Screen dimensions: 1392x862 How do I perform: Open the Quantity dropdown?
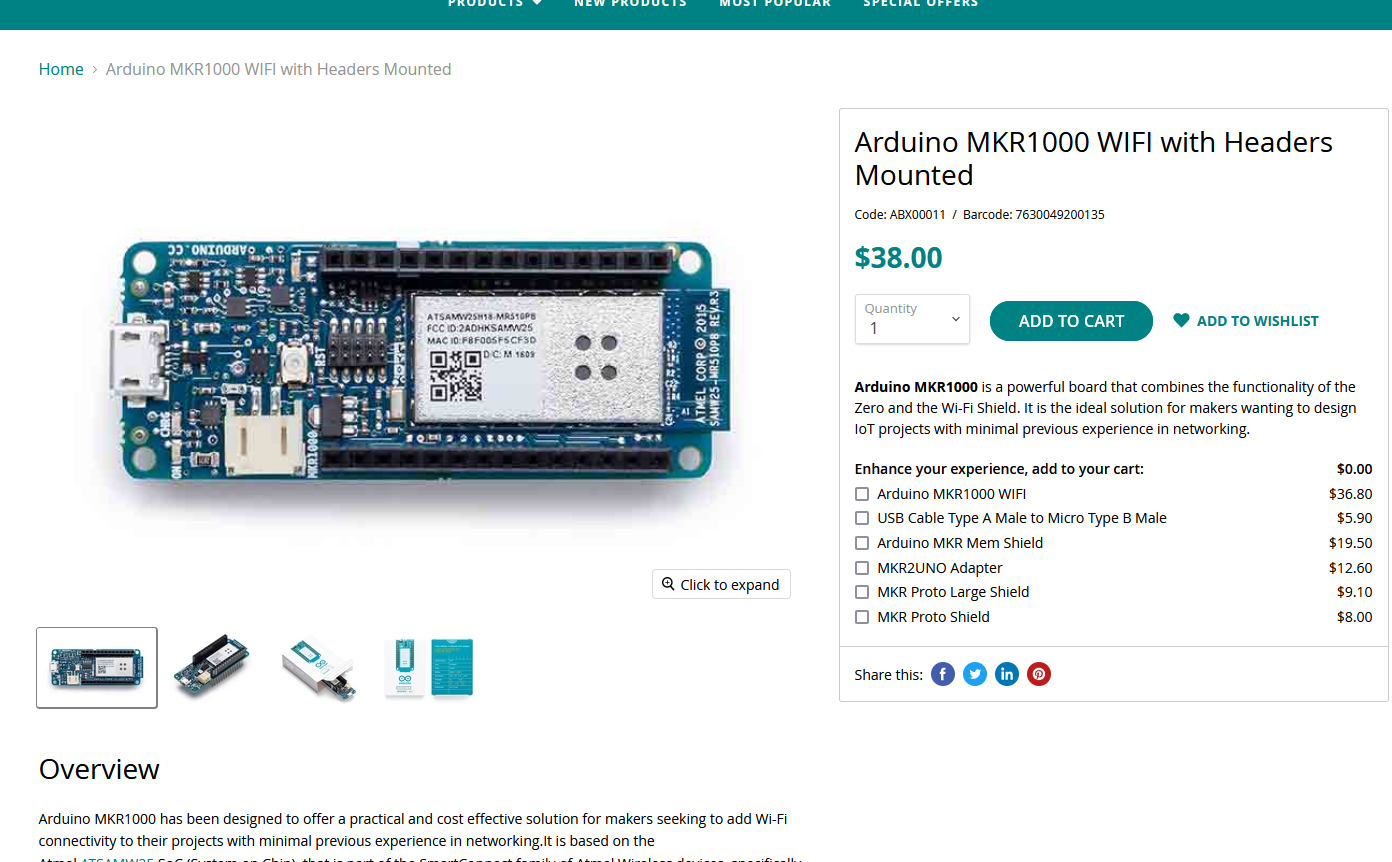coord(912,319)
